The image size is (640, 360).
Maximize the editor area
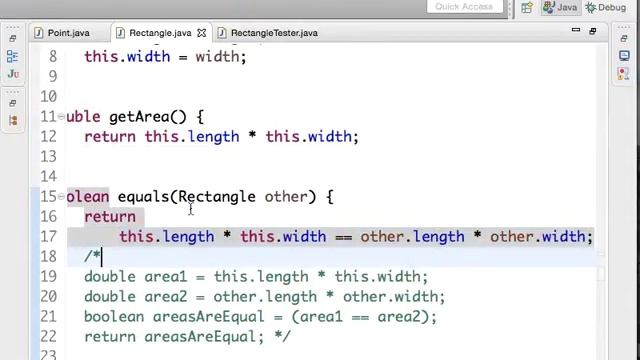593,31
